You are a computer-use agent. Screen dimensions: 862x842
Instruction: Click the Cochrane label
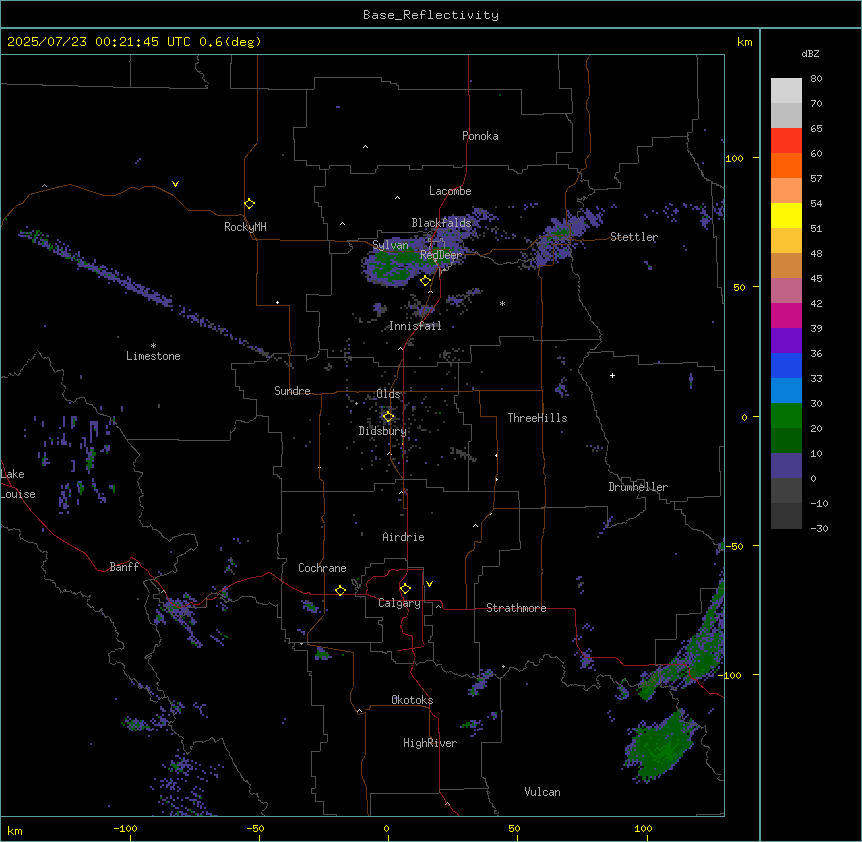pyautogui.click(x=322, y=568)
